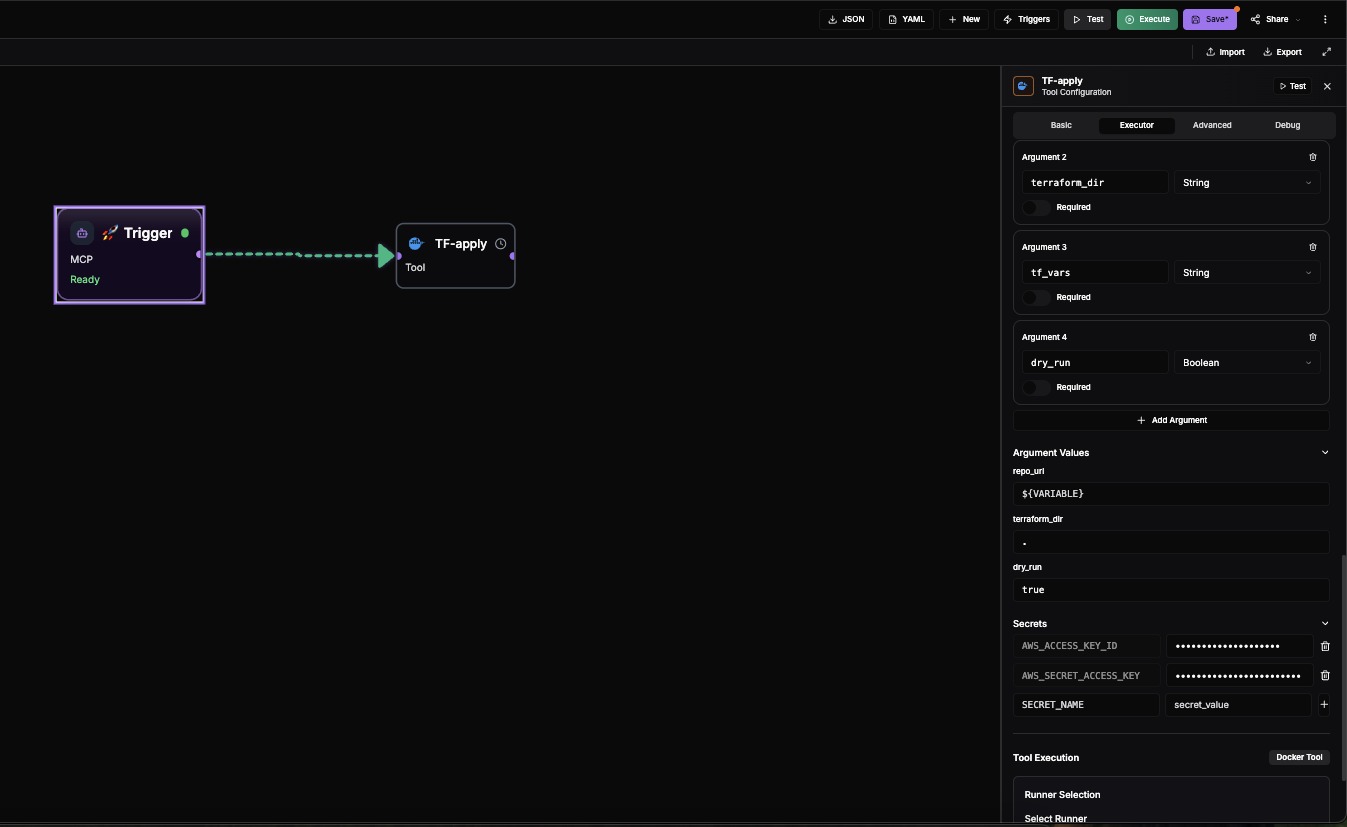Add new secret with plus icon
The image size is (1347, 827).
pyautogui.click(x=1324, y=705)
